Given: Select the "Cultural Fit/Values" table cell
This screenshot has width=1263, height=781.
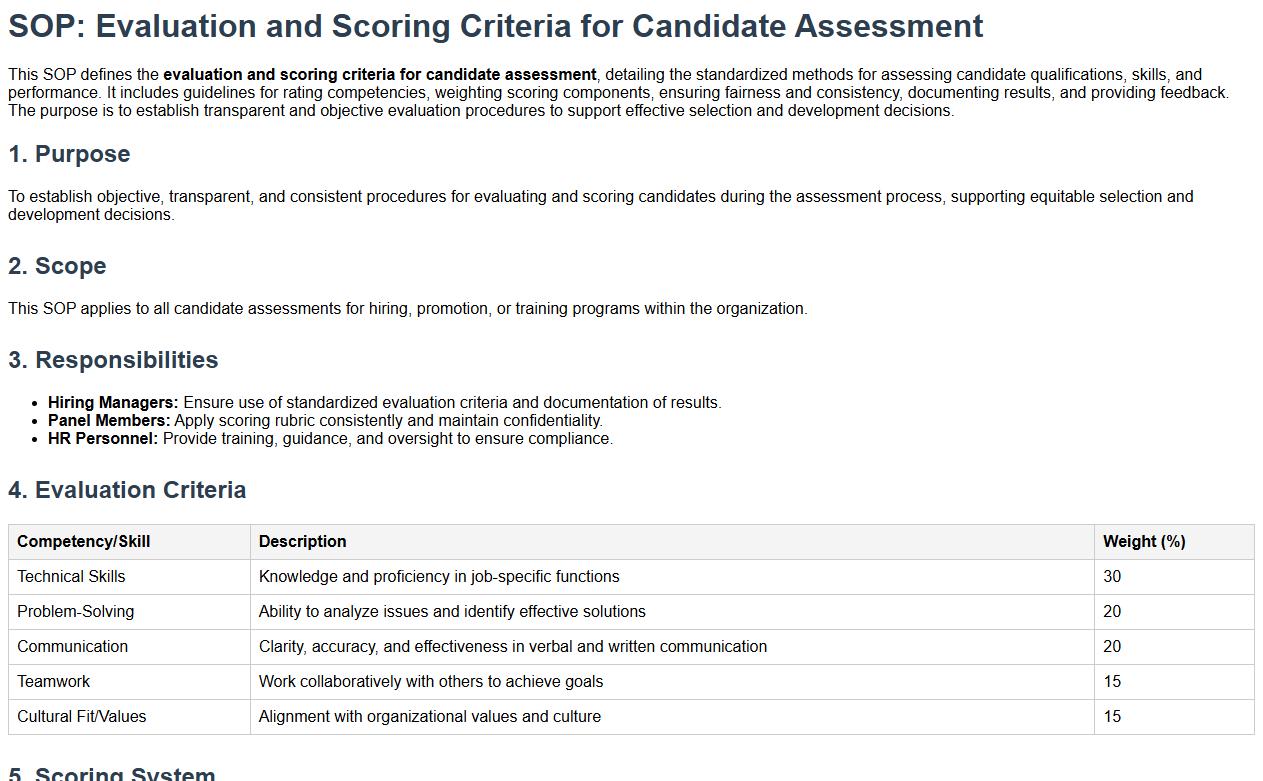Looking at the screenshot, I should pos(81,717).
